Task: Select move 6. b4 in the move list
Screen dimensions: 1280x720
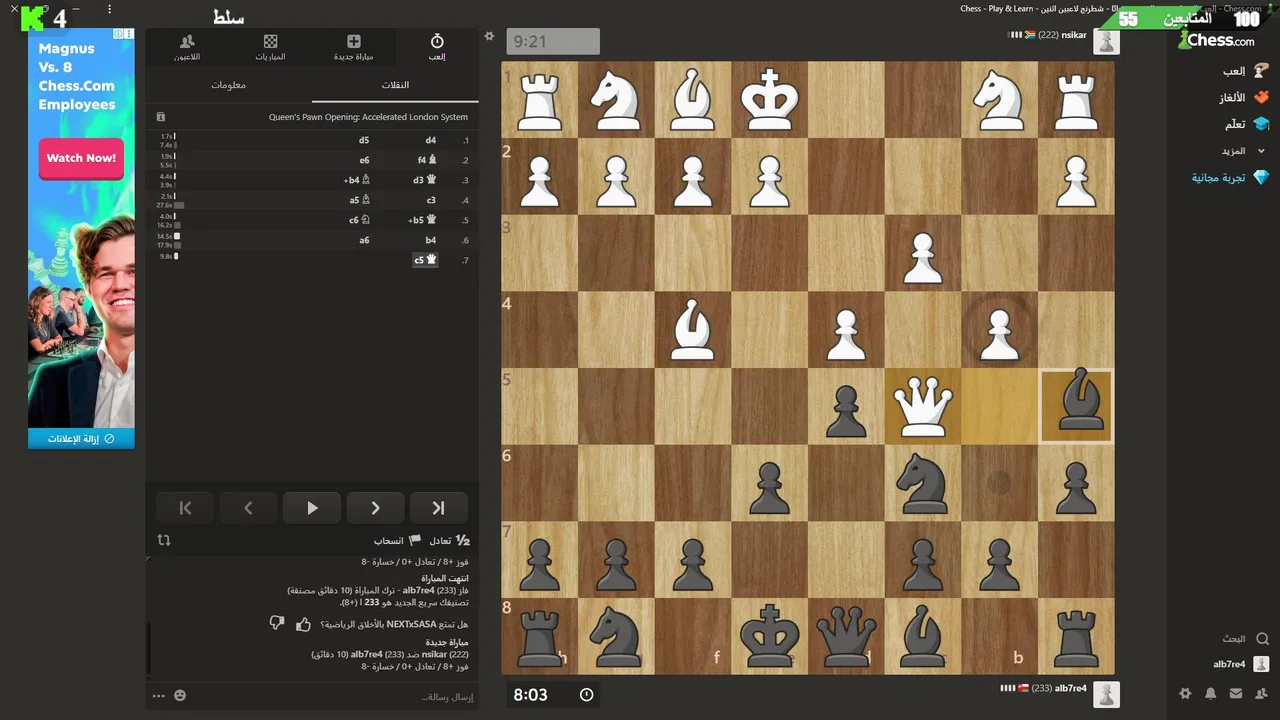Action: 431,240
